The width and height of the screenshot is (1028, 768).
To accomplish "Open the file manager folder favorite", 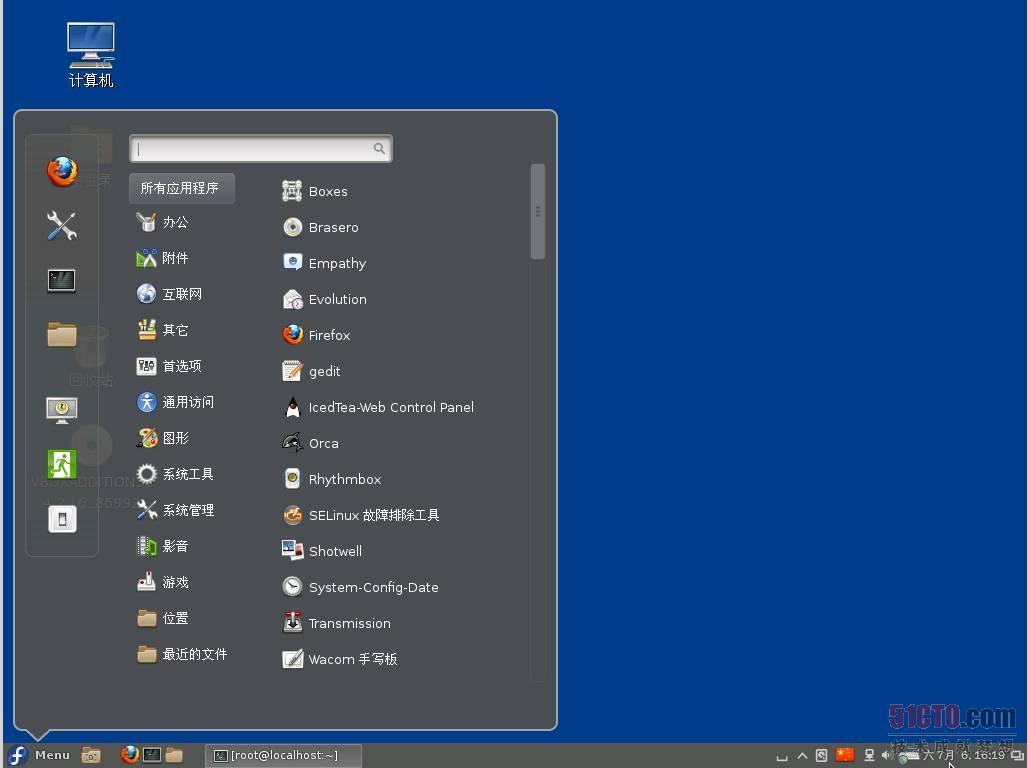I will [x=62, y=334].
